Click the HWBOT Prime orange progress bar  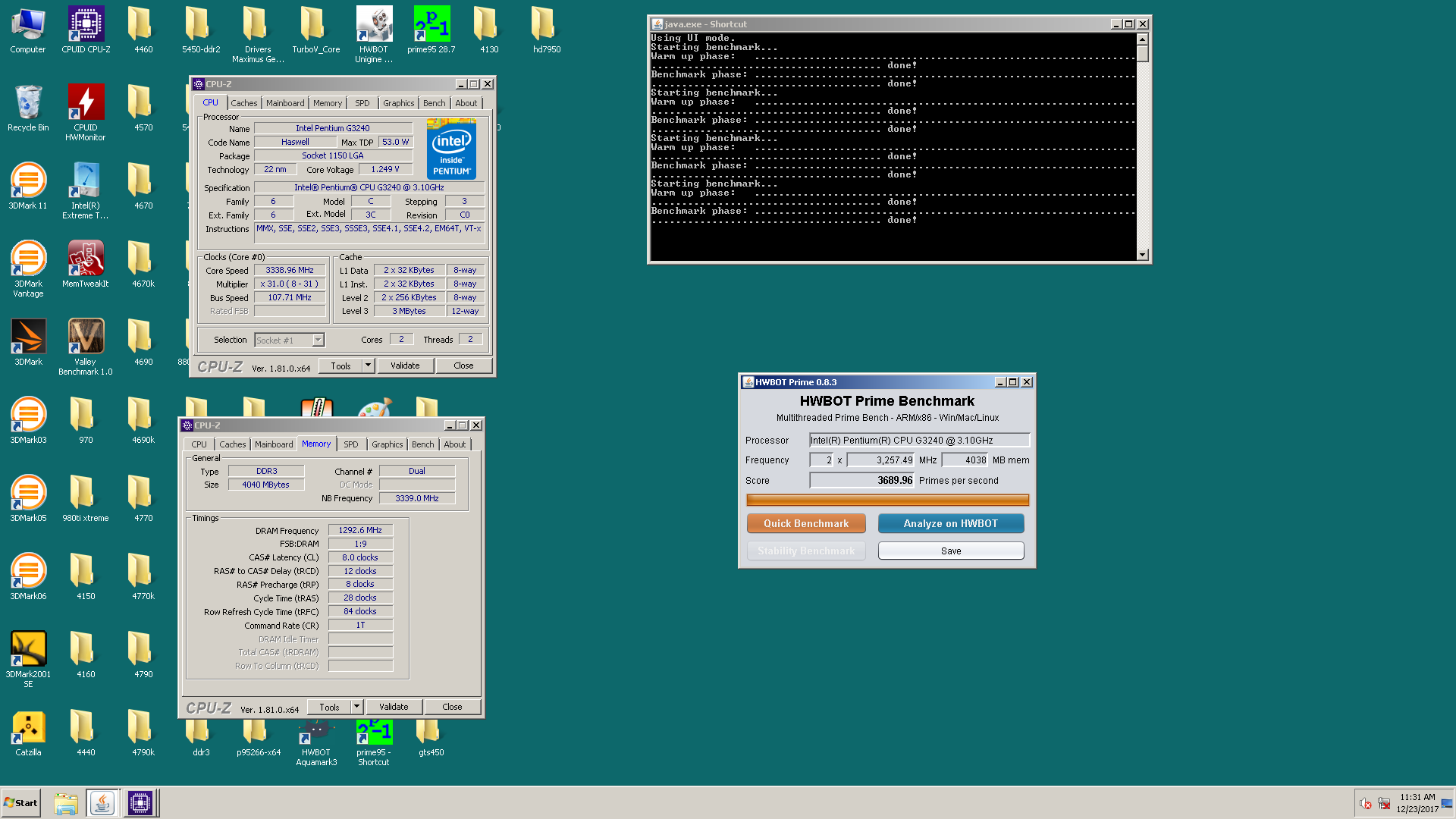point(887,500)
